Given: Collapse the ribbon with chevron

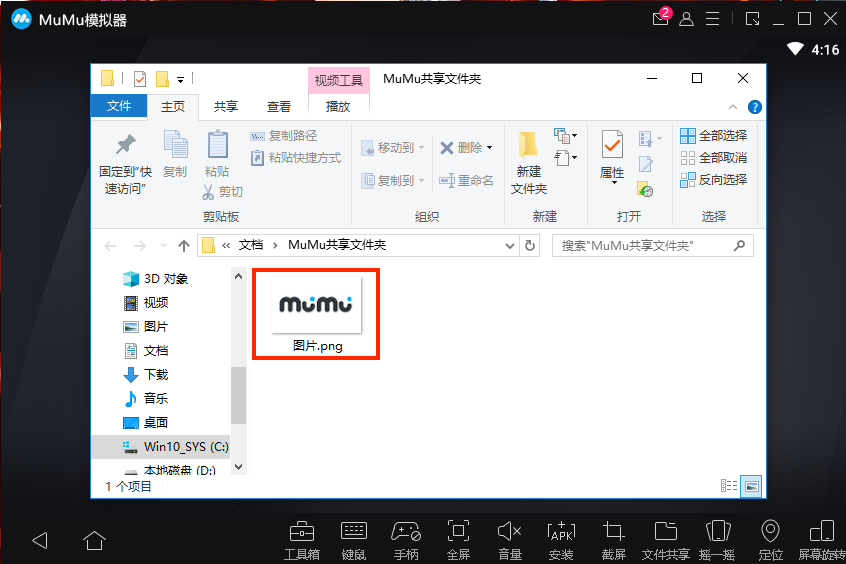Looking at the screenshot, I should [733, 107].
